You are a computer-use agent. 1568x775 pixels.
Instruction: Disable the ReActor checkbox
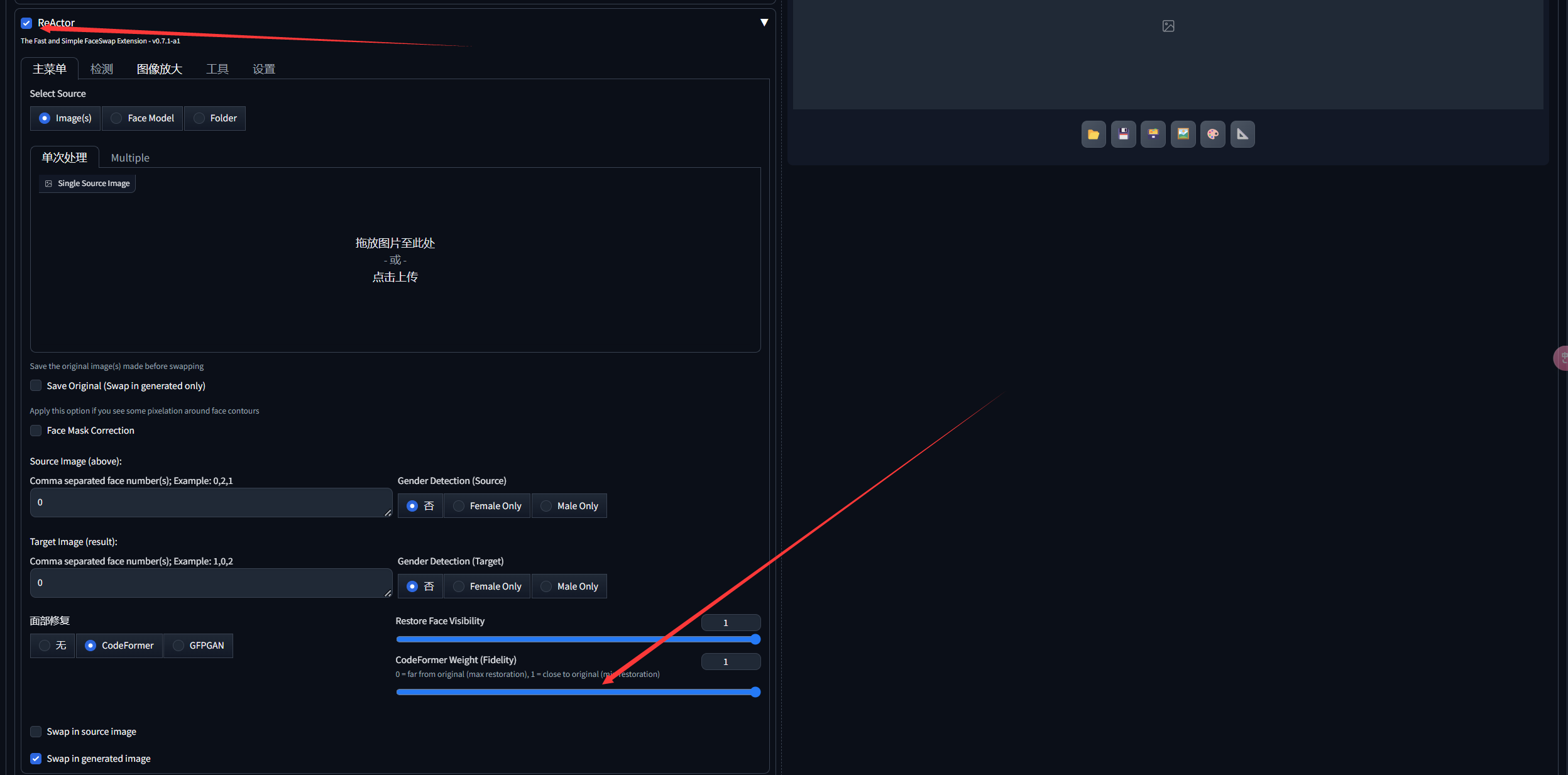pos(26,23)
